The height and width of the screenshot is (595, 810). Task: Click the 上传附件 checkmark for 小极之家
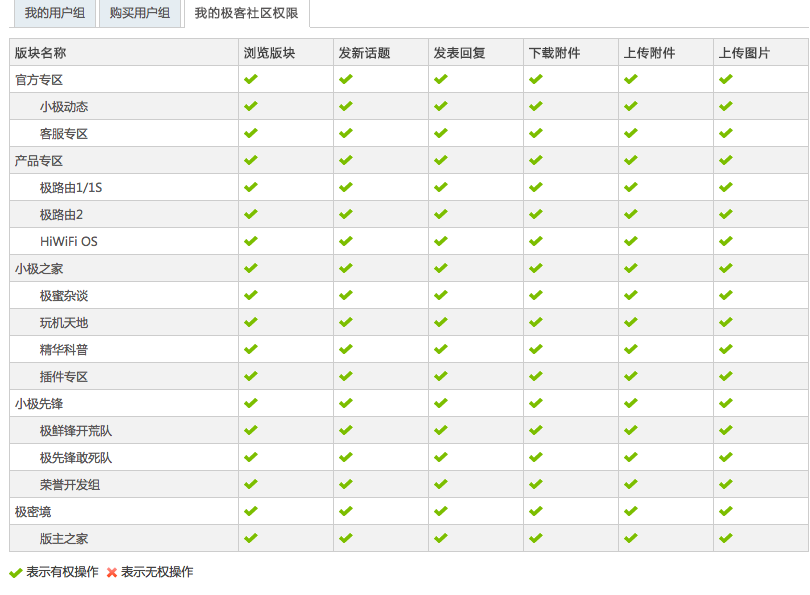point(631,268)
